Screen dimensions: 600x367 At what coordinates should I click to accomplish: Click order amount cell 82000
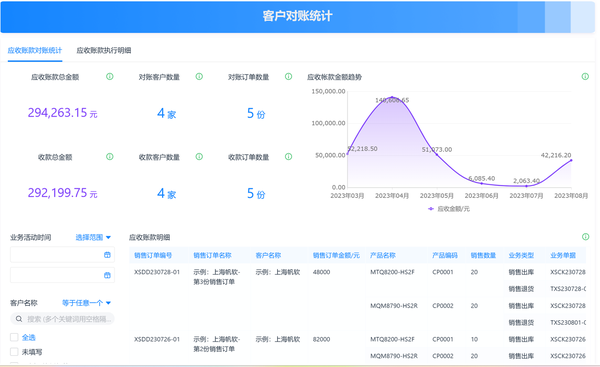pos(321,339)
